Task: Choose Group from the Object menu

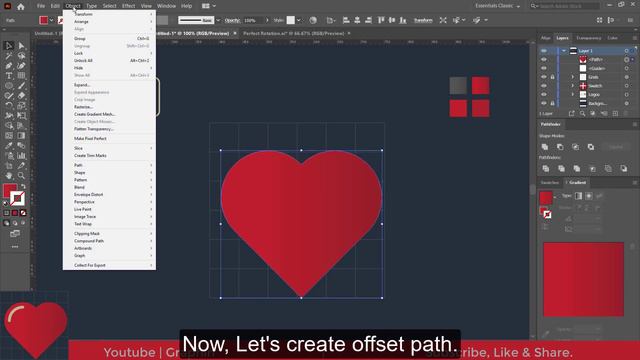Action: pos(109,38)
